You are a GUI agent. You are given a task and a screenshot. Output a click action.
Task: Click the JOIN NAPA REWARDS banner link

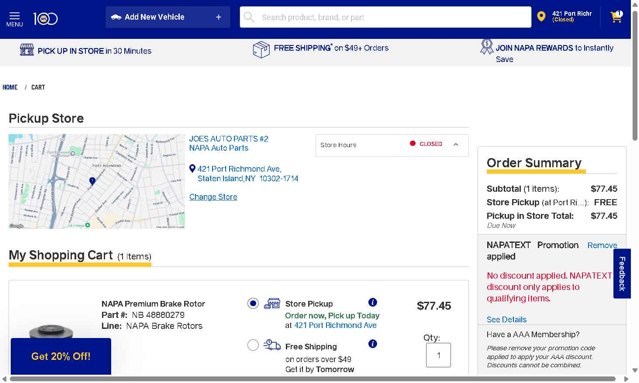pyautogui.click(x=554, y=53)
